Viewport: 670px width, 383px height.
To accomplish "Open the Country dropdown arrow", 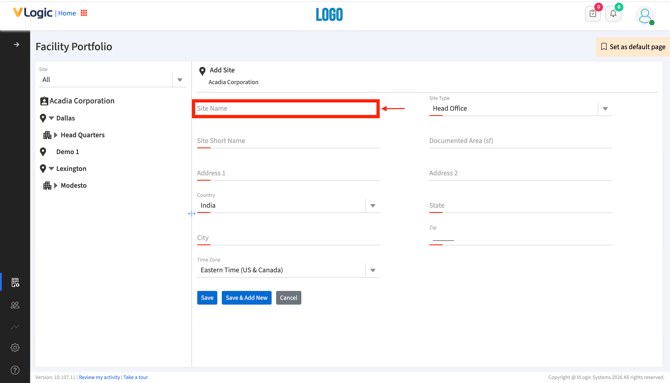I will [373, 206].
